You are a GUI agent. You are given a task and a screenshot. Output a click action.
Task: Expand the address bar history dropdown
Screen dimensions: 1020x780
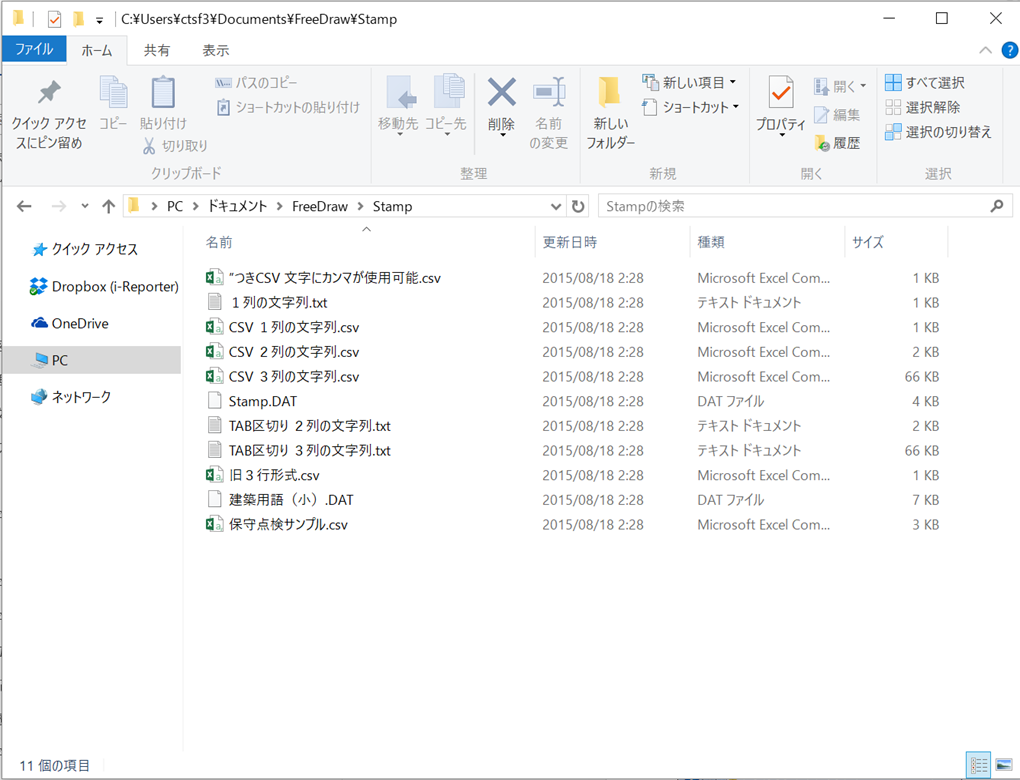[556, 206]
